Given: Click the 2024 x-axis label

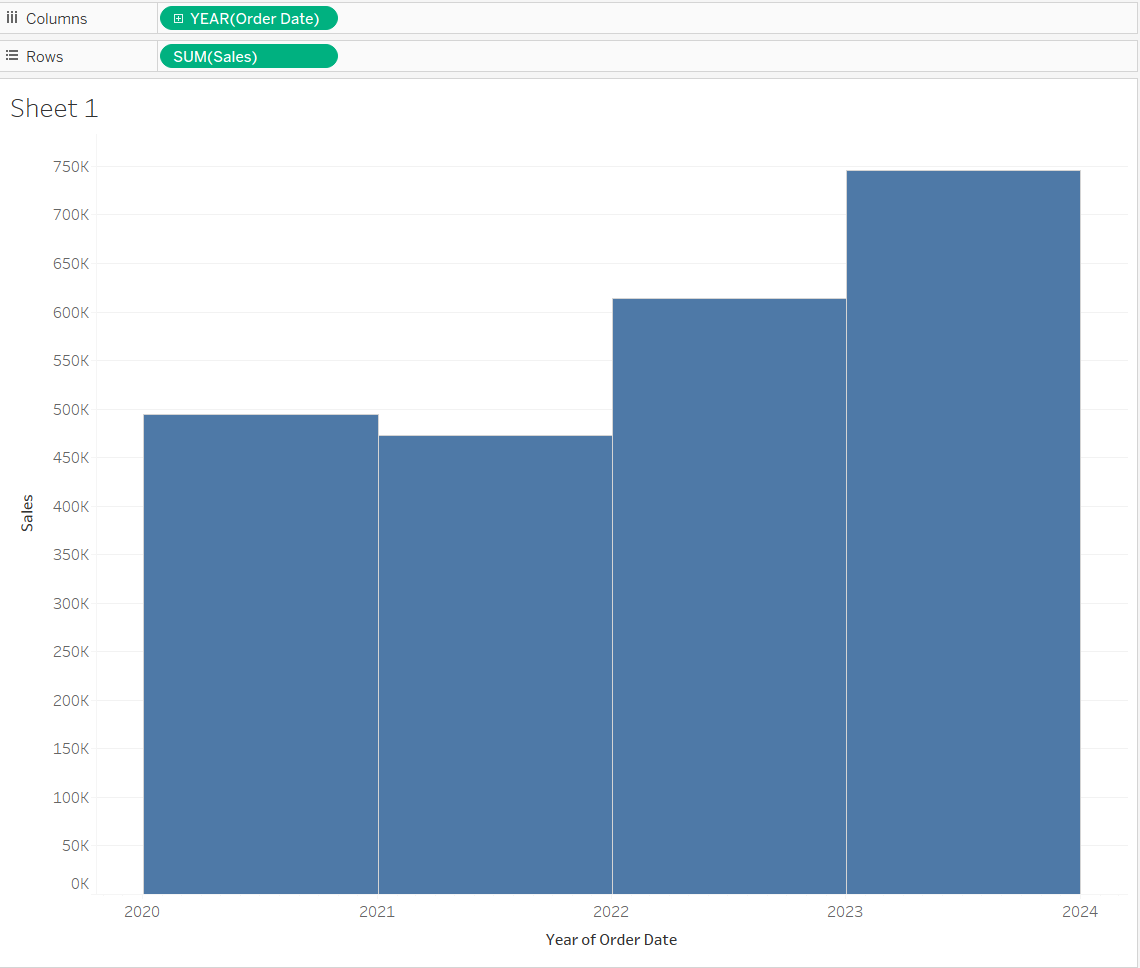Looking at the screenshot, I should [1080, 911].
